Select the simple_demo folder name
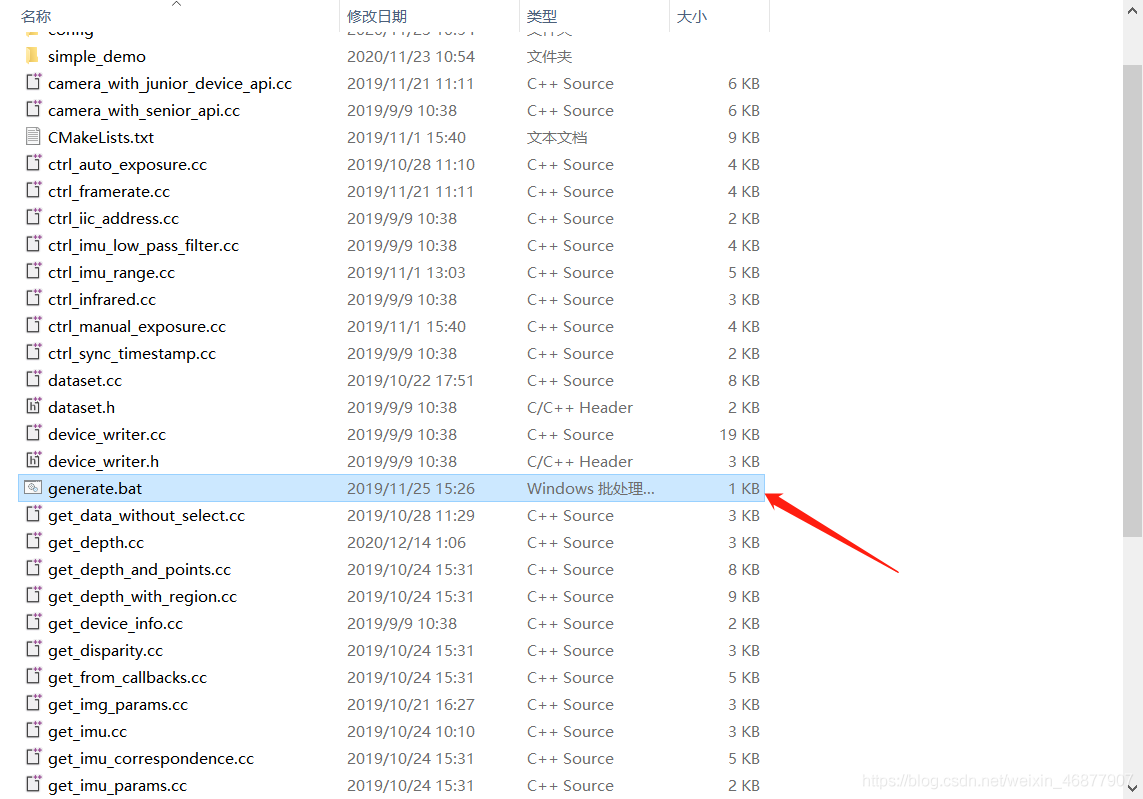Image resolution: width=1143 pixels, height=799 pixels. coord(97,57)
